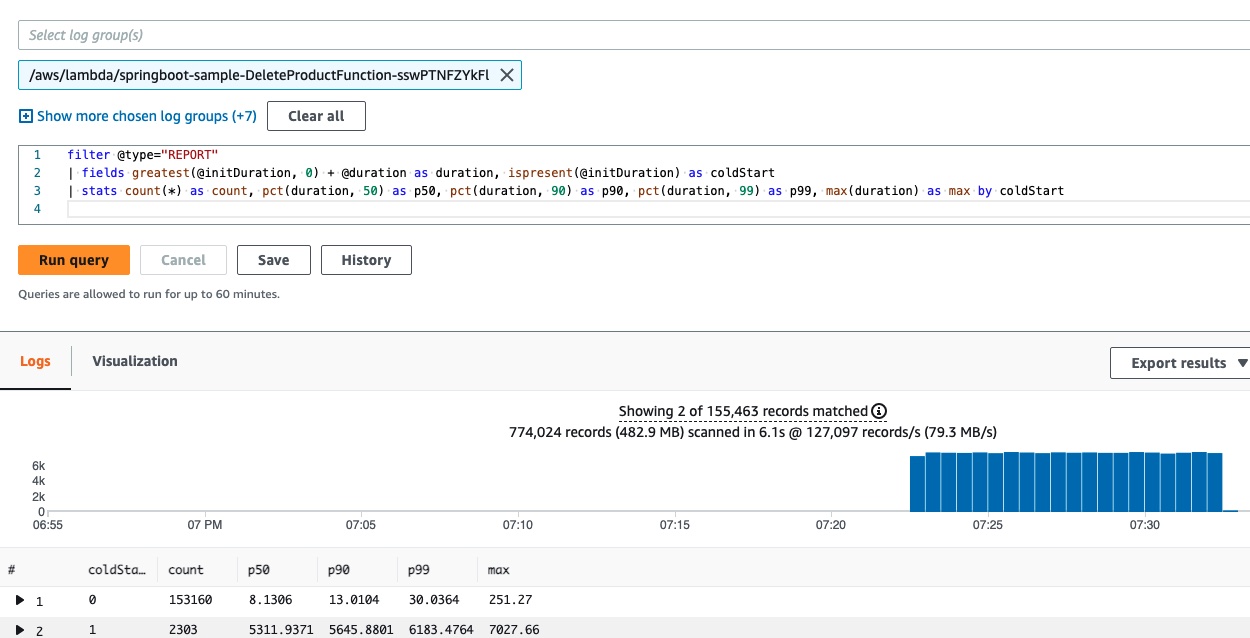Click Show more chosen log groups (+7)
Image resolution: width=1250 pixels, height=638 pixels.
tap(147, 116)
